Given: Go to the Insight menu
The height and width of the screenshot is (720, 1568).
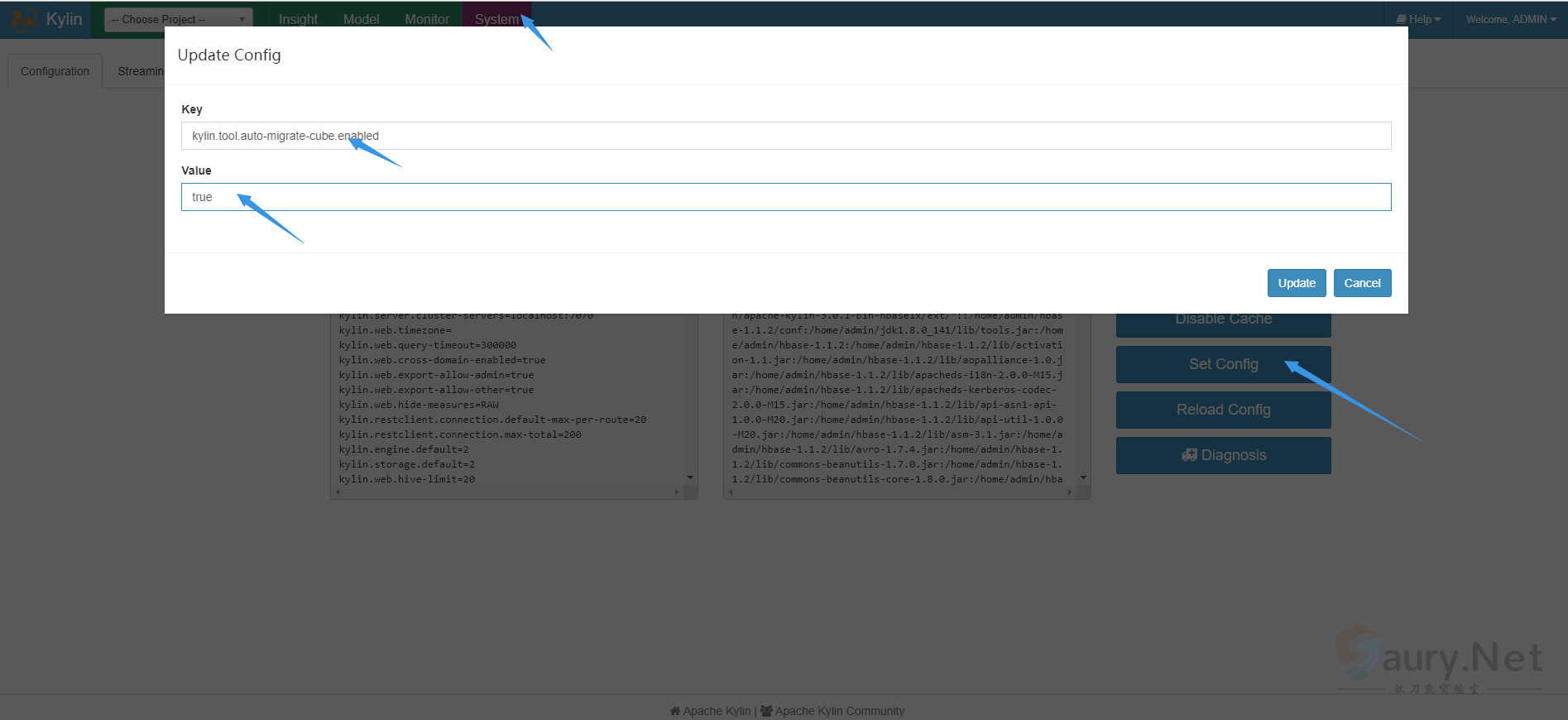Looking at the screenshot, I should (298, 19).
